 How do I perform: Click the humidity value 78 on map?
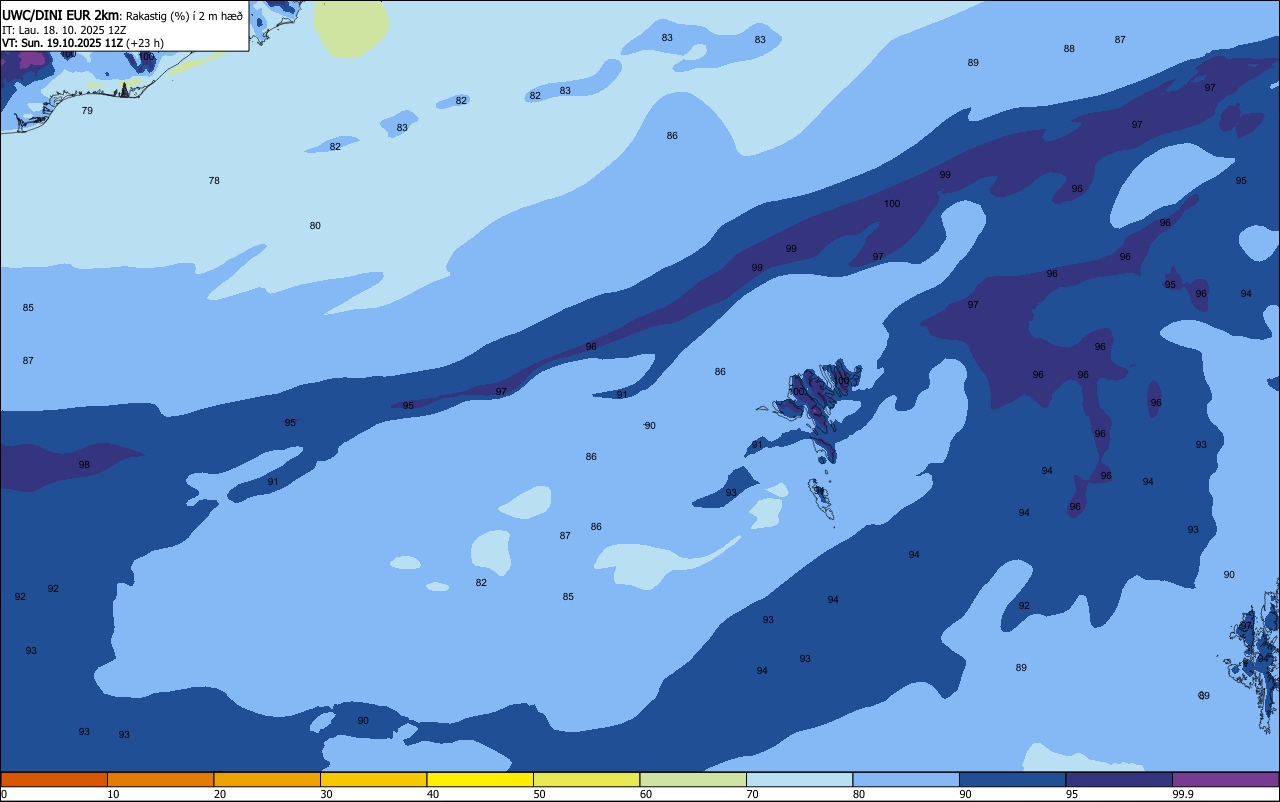214,181
